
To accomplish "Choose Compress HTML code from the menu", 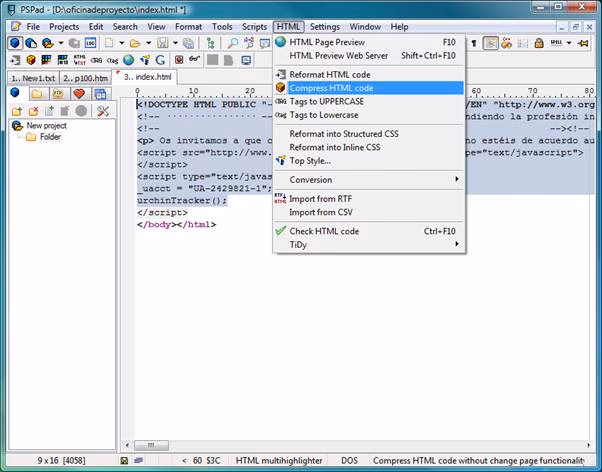I will [369, 88].
